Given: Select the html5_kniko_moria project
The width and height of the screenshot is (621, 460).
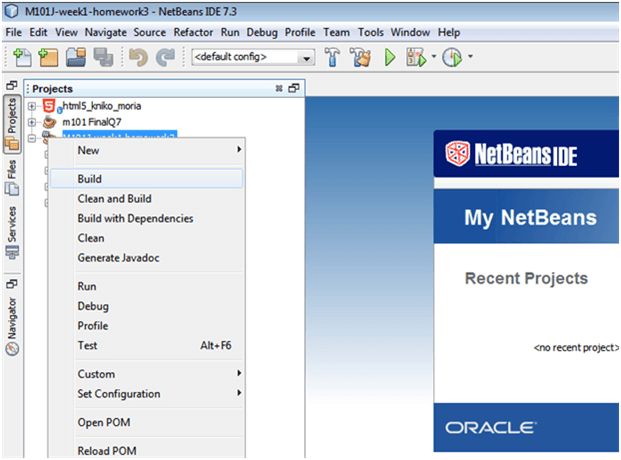Looking at the screenshot, I should 102,106.
